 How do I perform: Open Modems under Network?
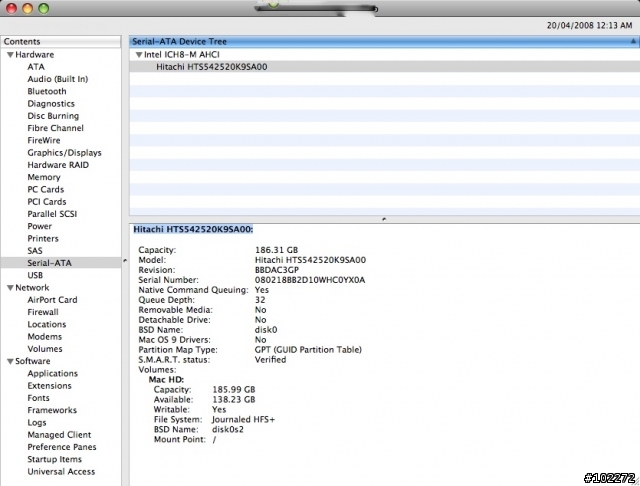(44, 336)
